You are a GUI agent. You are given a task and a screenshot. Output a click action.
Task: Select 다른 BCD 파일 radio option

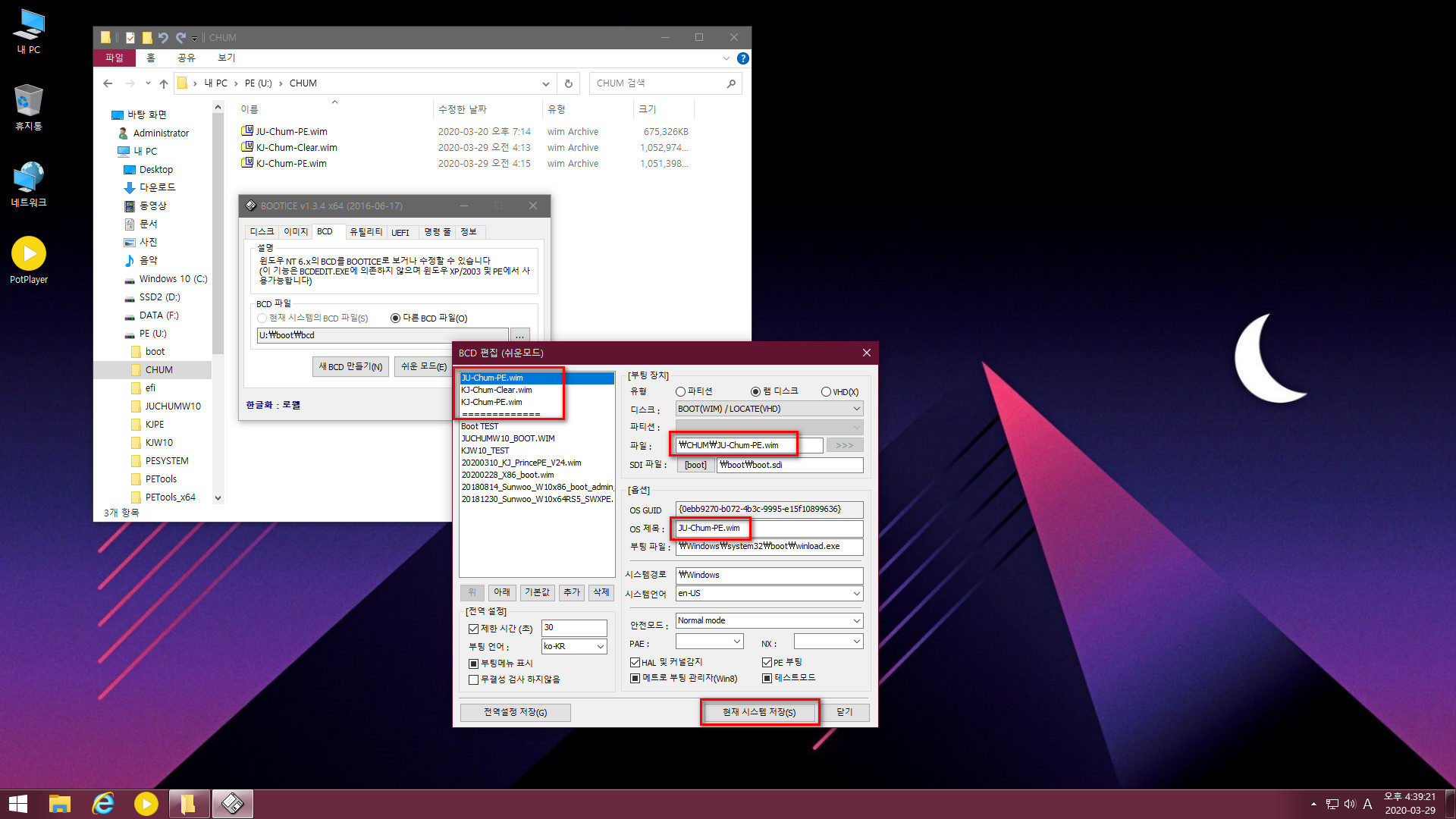pos(395,318)
